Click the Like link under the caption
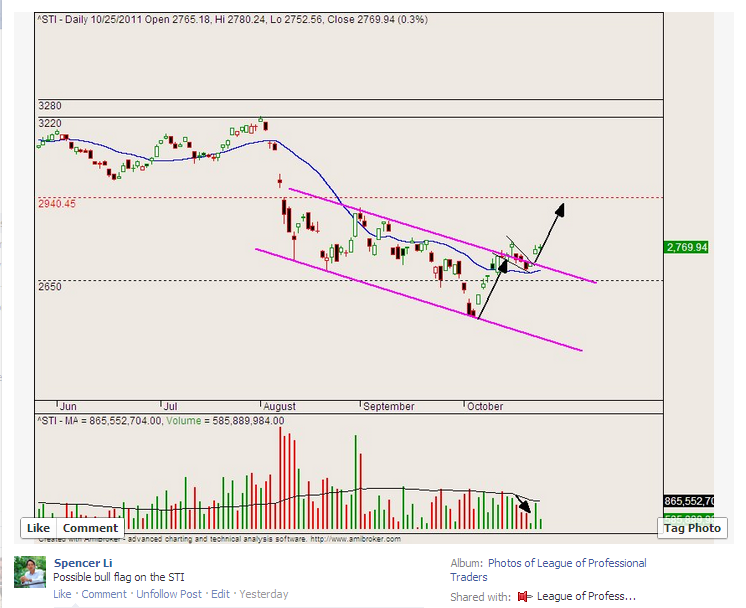Viewport: 746px width, 608px height. point(62,594)
